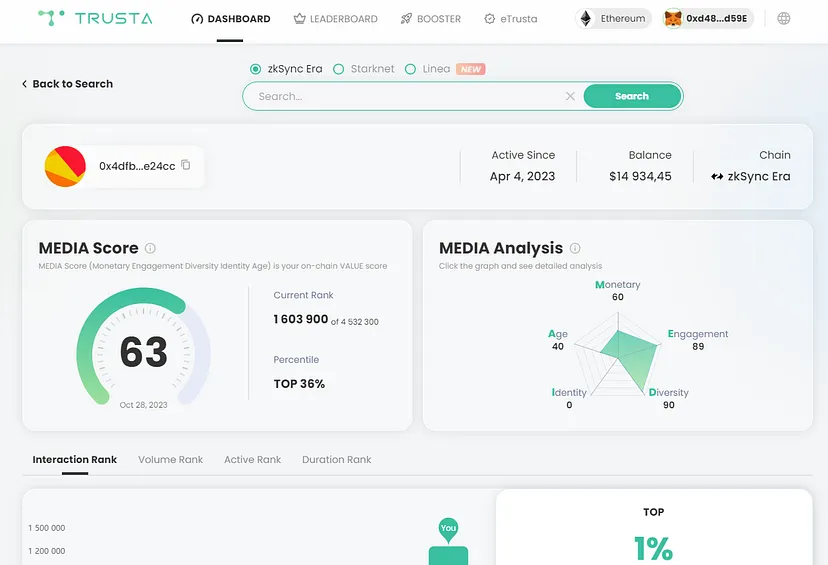
Task: Click the info icon beside MEDIA Score
Action: (150, 248)
